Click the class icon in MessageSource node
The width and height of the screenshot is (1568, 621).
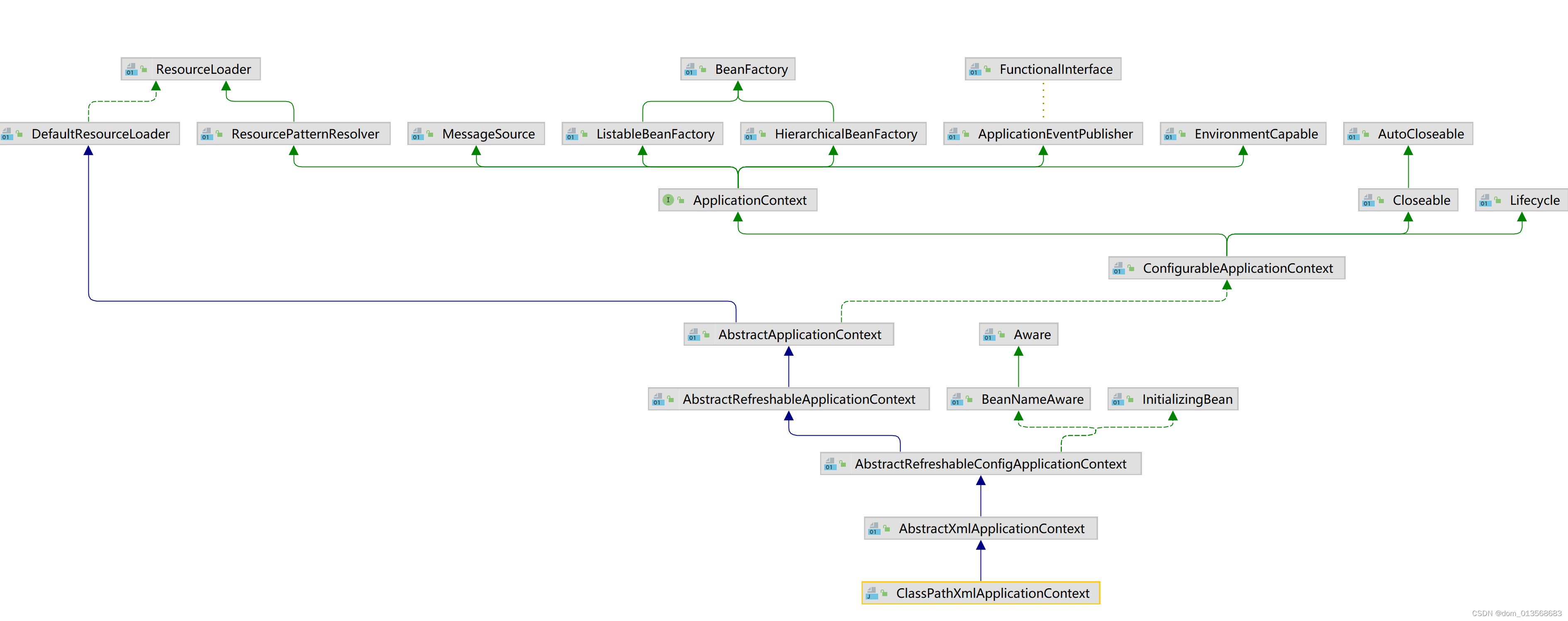(x=417, y=134)
